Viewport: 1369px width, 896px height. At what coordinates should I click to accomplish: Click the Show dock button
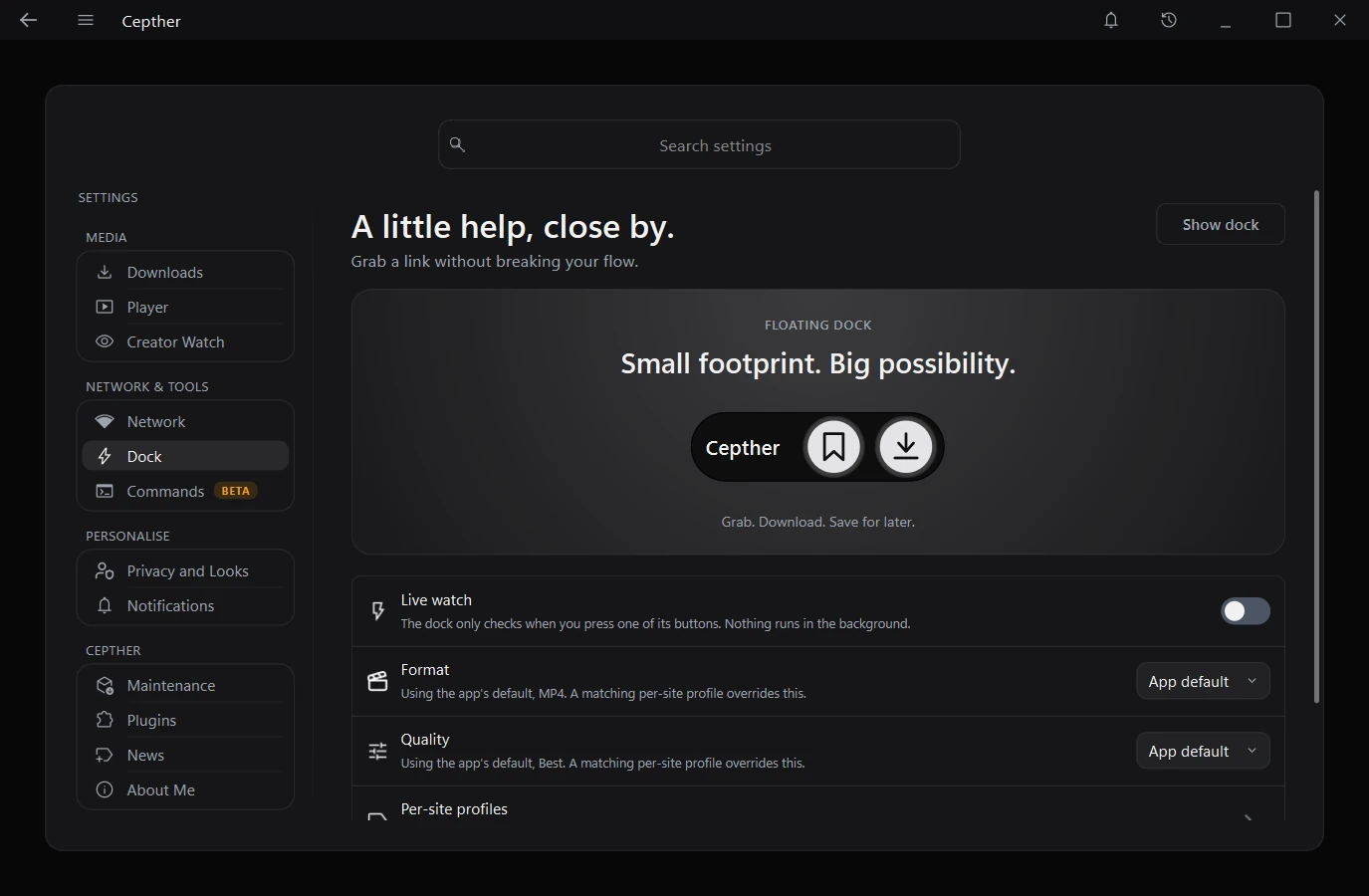point(1221,224)
